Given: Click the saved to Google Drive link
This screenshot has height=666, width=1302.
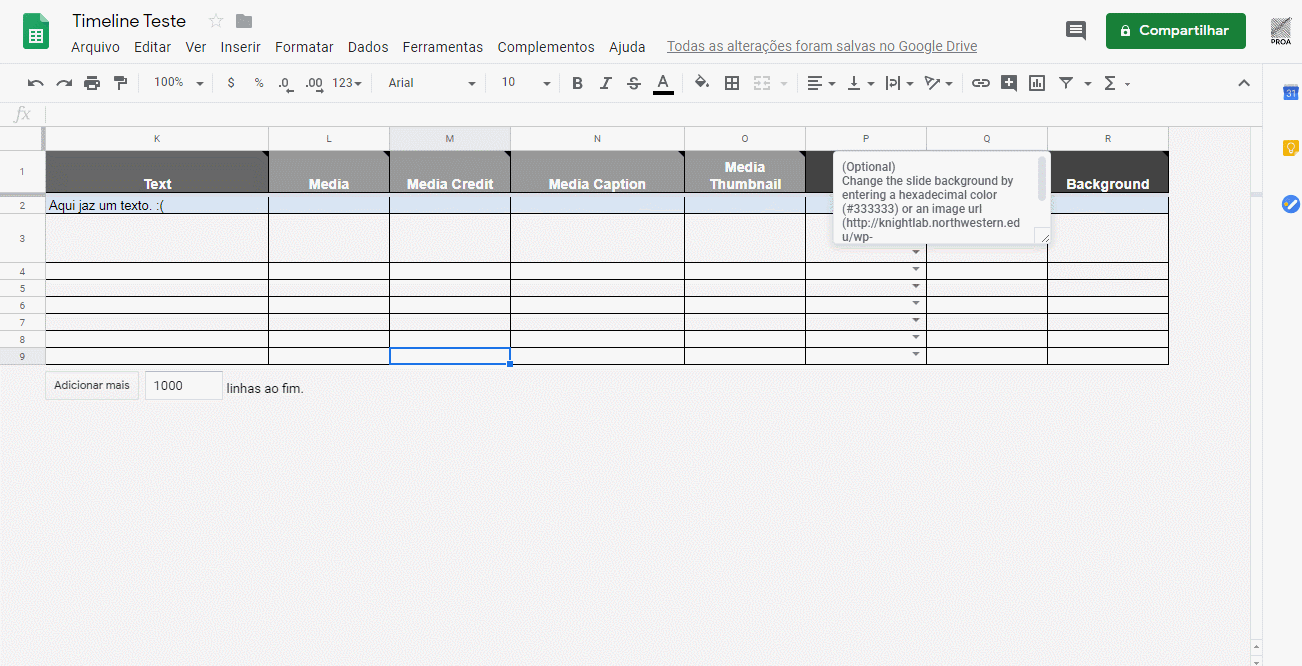Looking at the screenshot, I should (822, 47).
